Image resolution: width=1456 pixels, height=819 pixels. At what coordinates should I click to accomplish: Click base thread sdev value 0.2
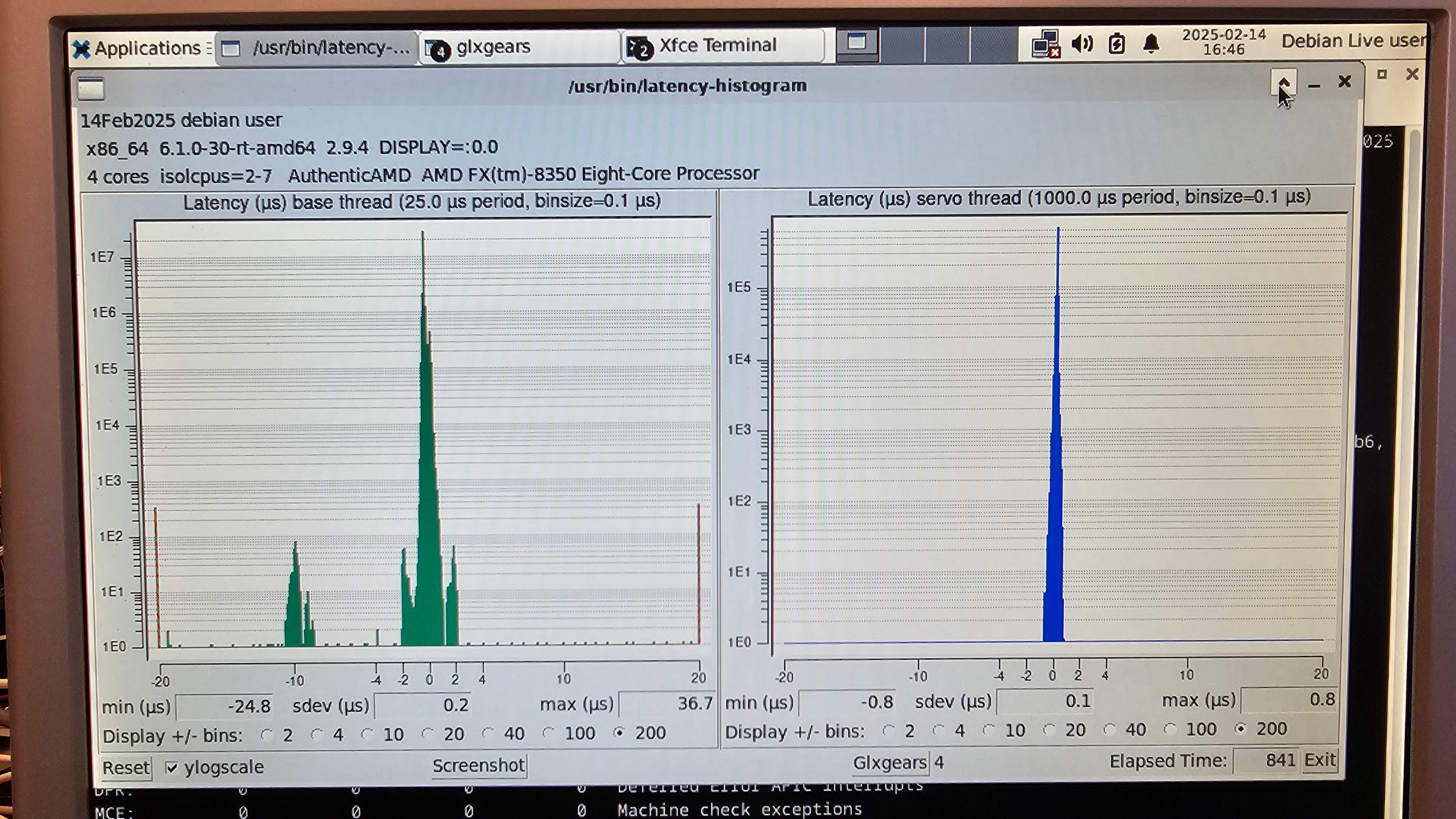click(x=422, y=705)
